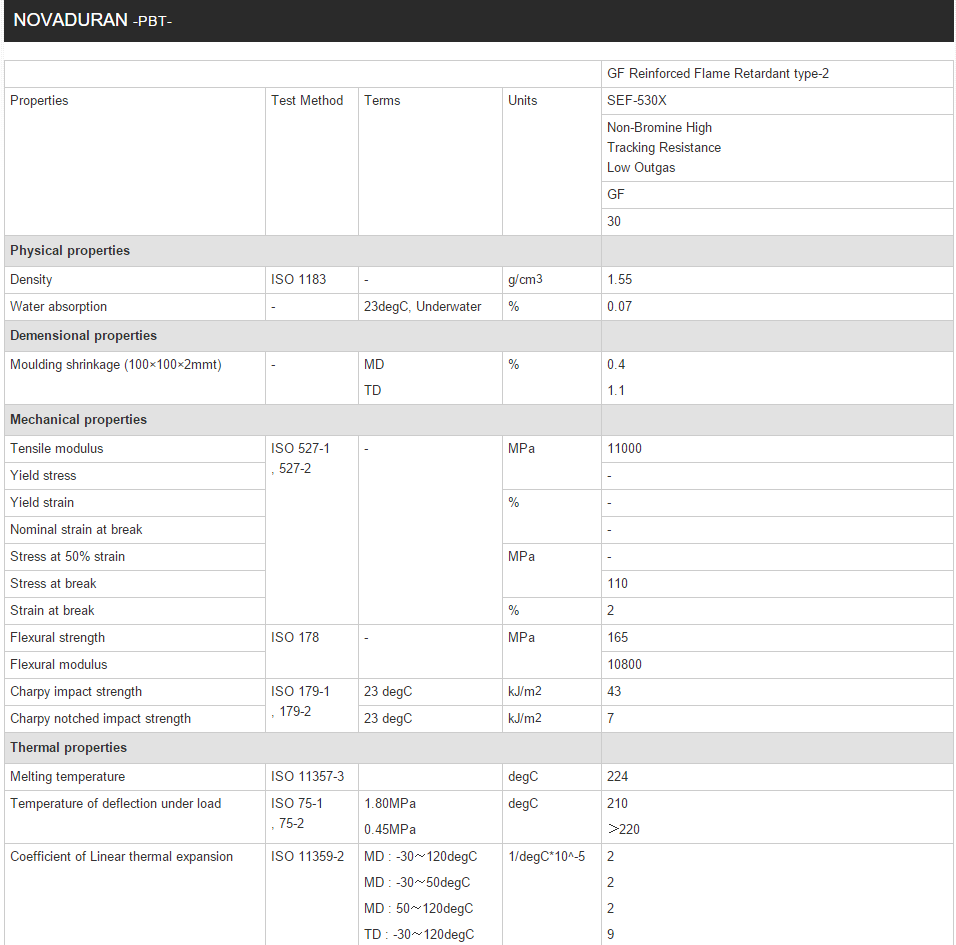Select the 'Stress at break' row label
This screenshot has width=956, height=945.
point(53,583)
